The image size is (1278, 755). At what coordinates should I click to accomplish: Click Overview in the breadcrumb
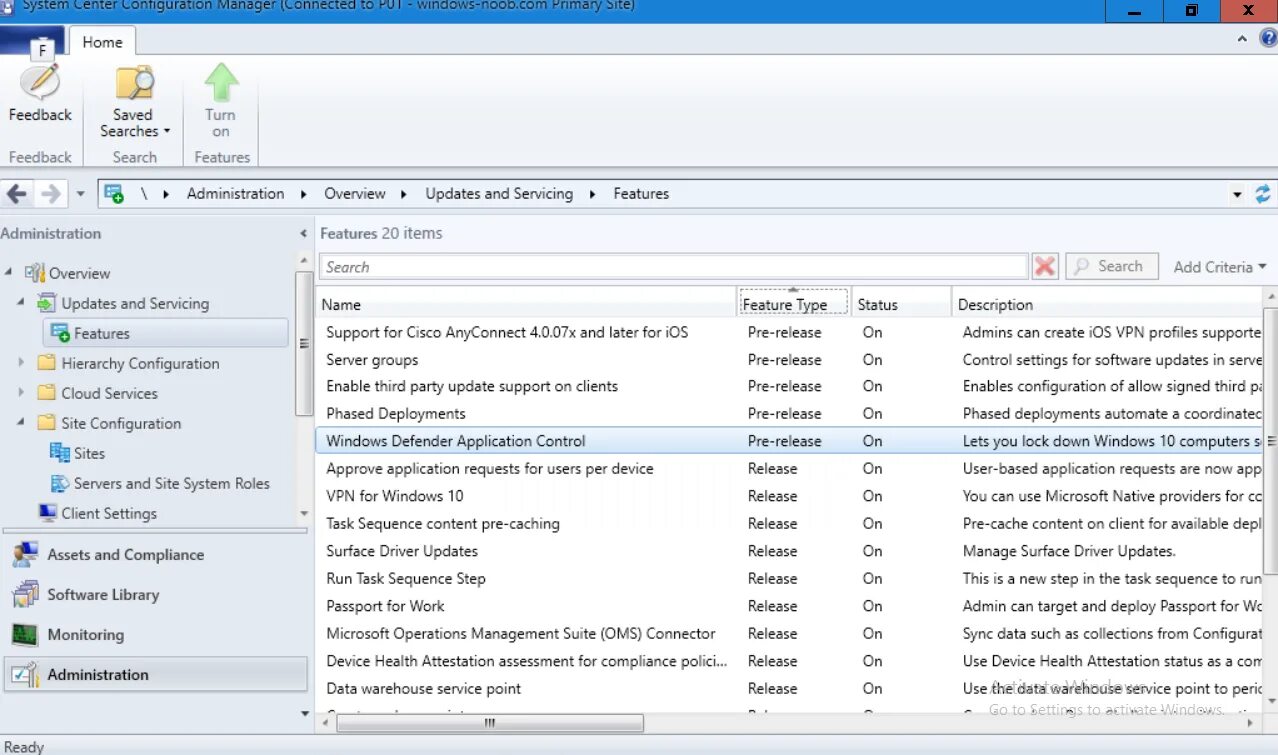coord(355,194)
